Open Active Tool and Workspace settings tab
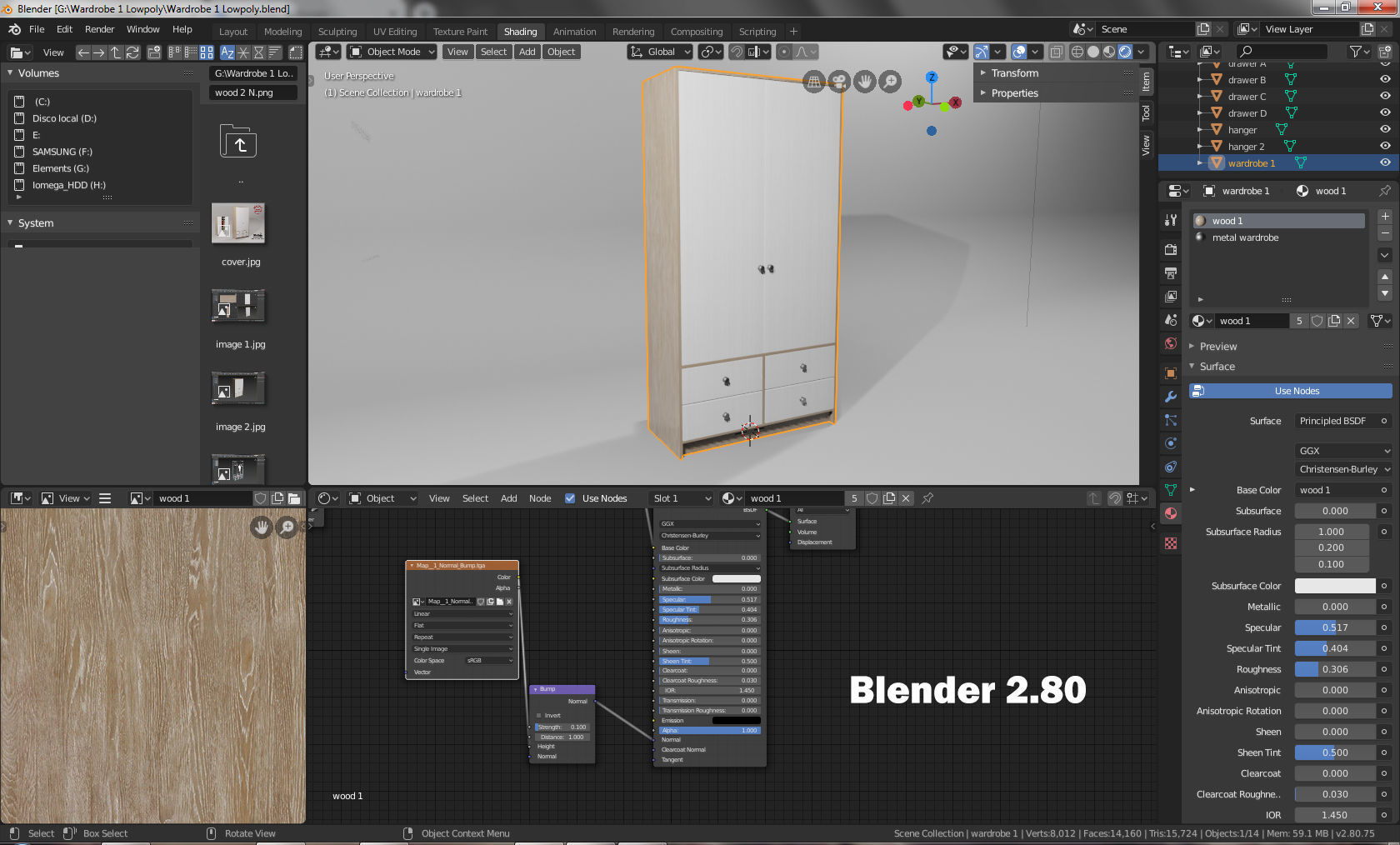 1171,220
